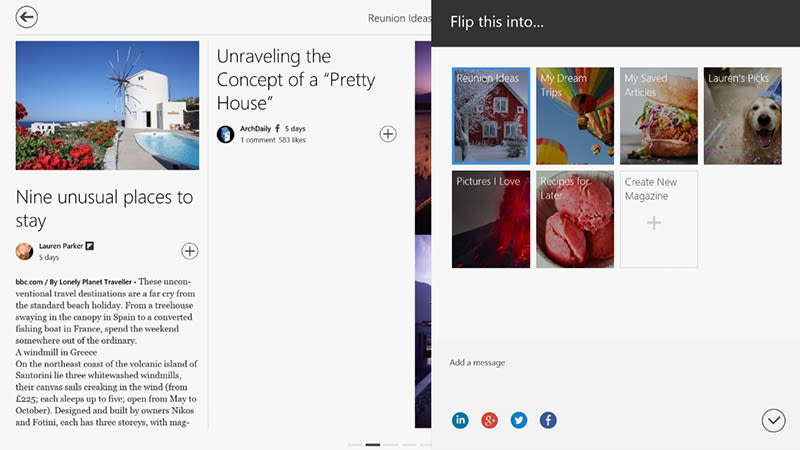The height and width of the screenshot is (450, 800).
Task: Select the Recipes for Later magazine
Action: click(x=575, y=220)
